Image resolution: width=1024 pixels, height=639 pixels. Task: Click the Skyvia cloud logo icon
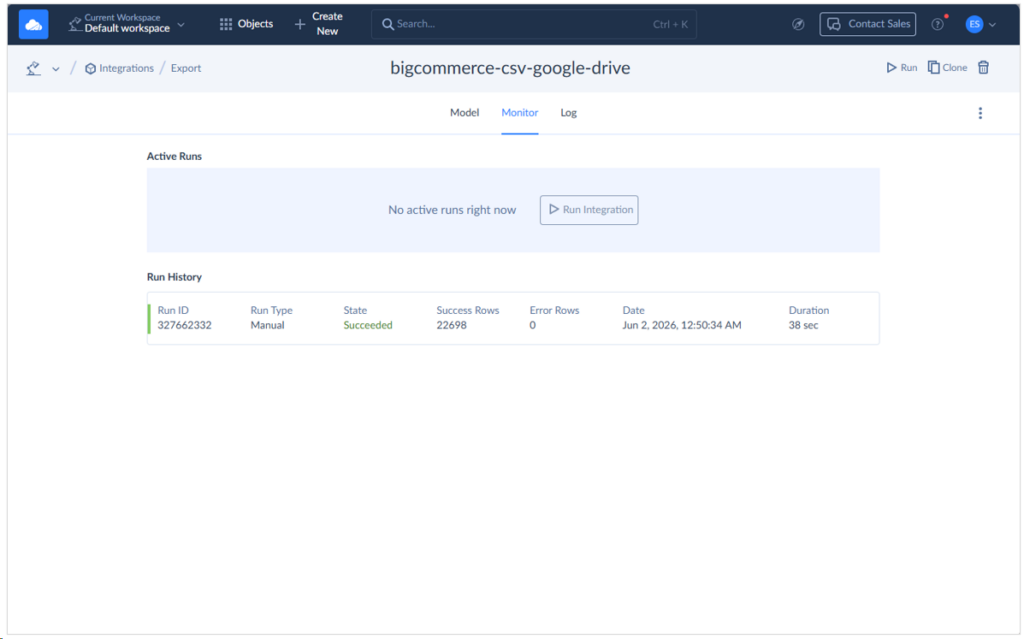click(33, 25)
